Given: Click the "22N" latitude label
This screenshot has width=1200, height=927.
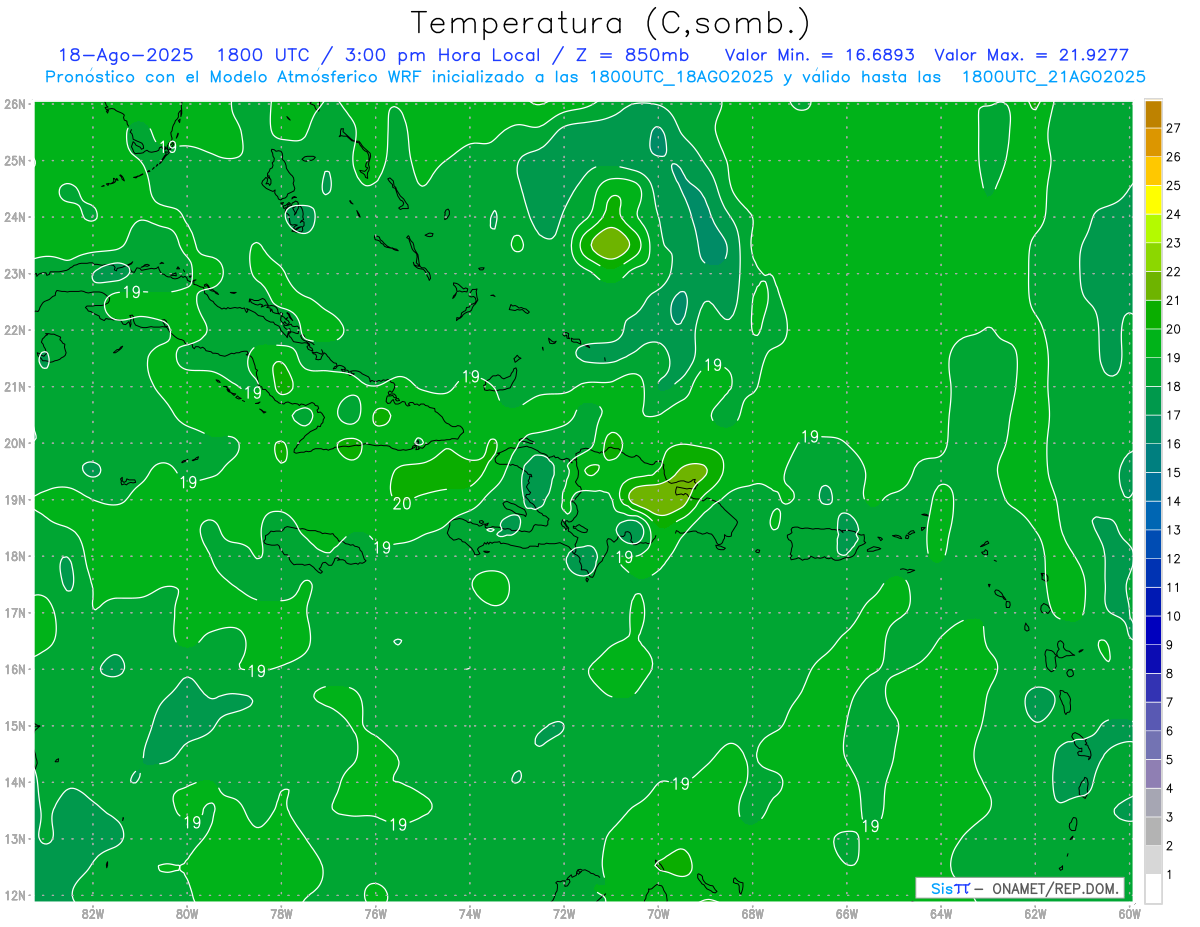Looking at the screenshot, I should coord(14,330).
